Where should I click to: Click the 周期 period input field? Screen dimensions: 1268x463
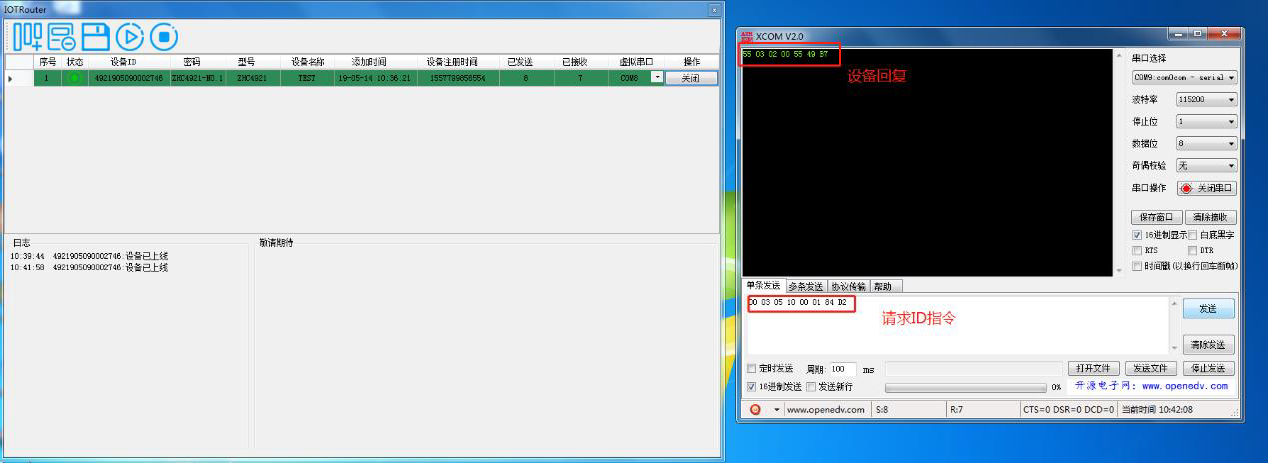pyautogui.click(x=842, y=369)
